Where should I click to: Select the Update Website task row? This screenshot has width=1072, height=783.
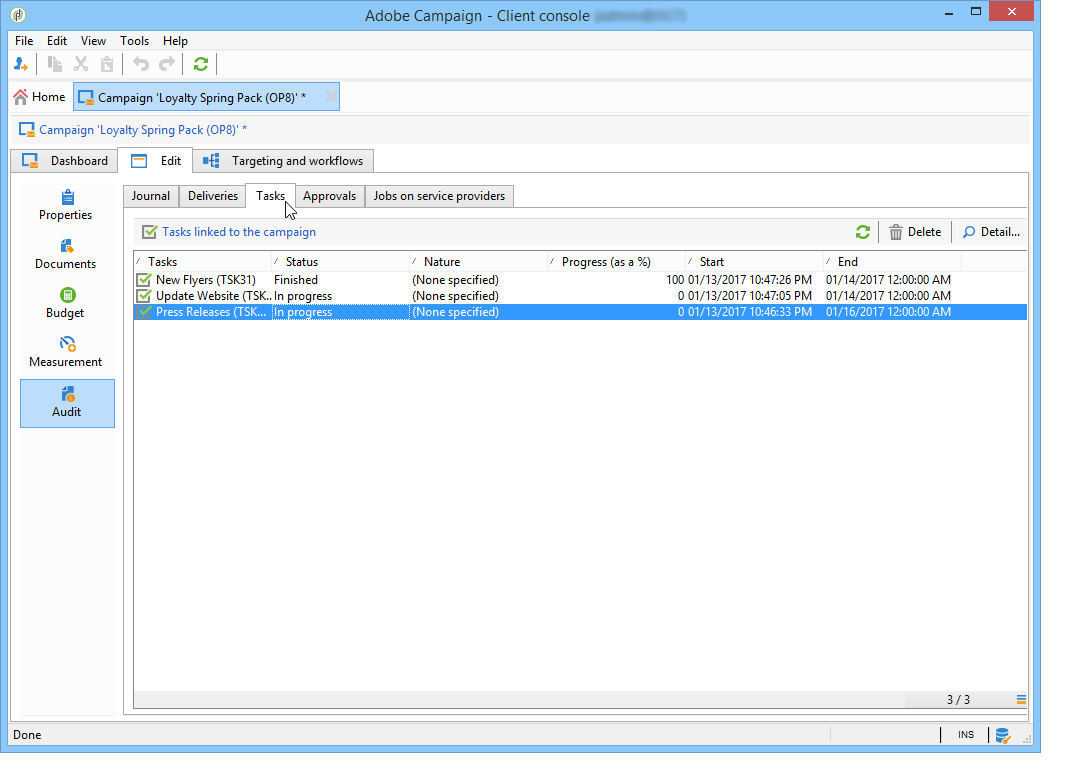pos(580,295)
